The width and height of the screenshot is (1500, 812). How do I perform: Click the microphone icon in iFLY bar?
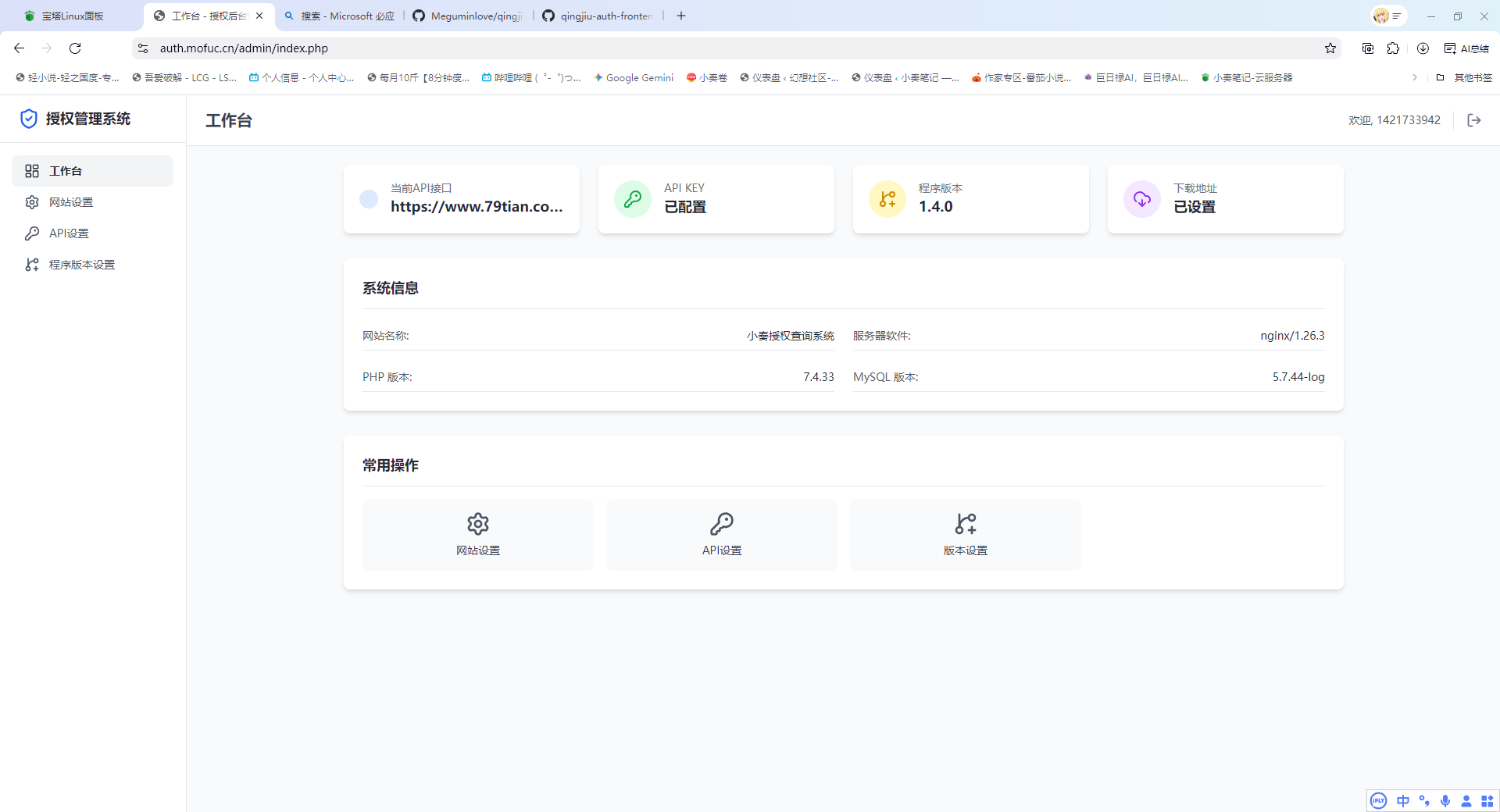pyautogui.click(x=1445, y=800)
